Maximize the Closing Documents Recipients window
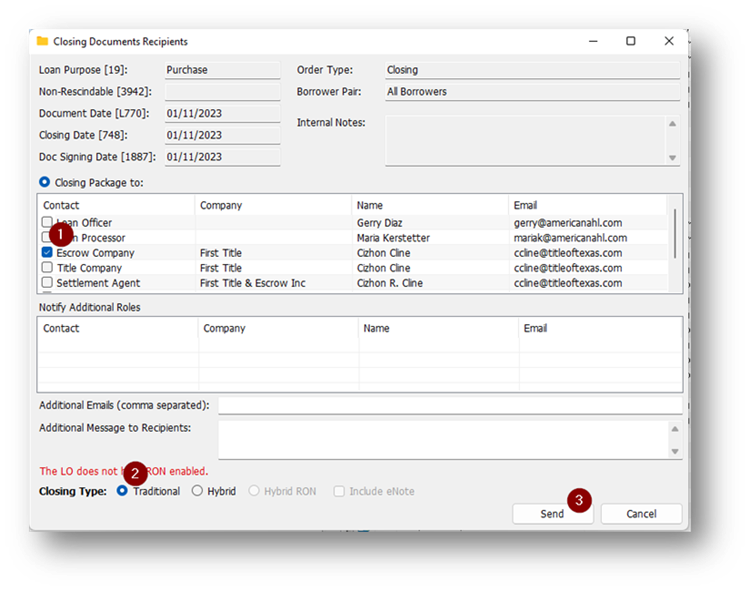The width and height of the screenshot is (750, 591). click(630, 41)
